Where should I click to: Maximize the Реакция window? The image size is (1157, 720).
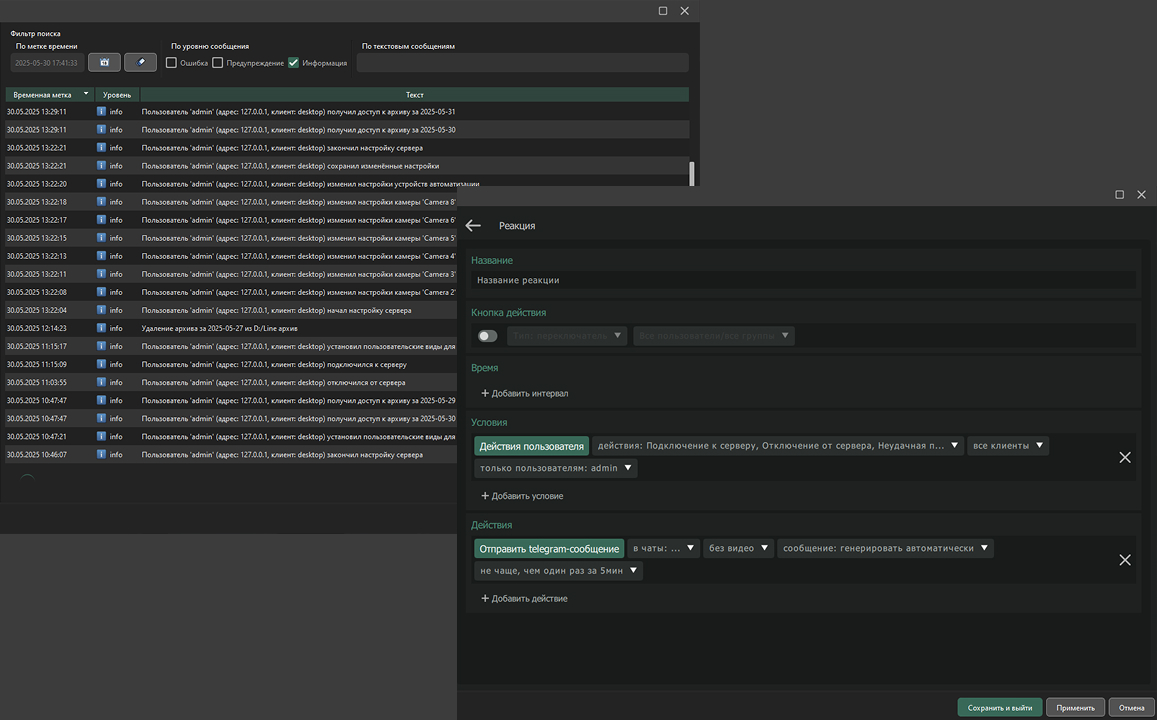(x=1119, y=195)
